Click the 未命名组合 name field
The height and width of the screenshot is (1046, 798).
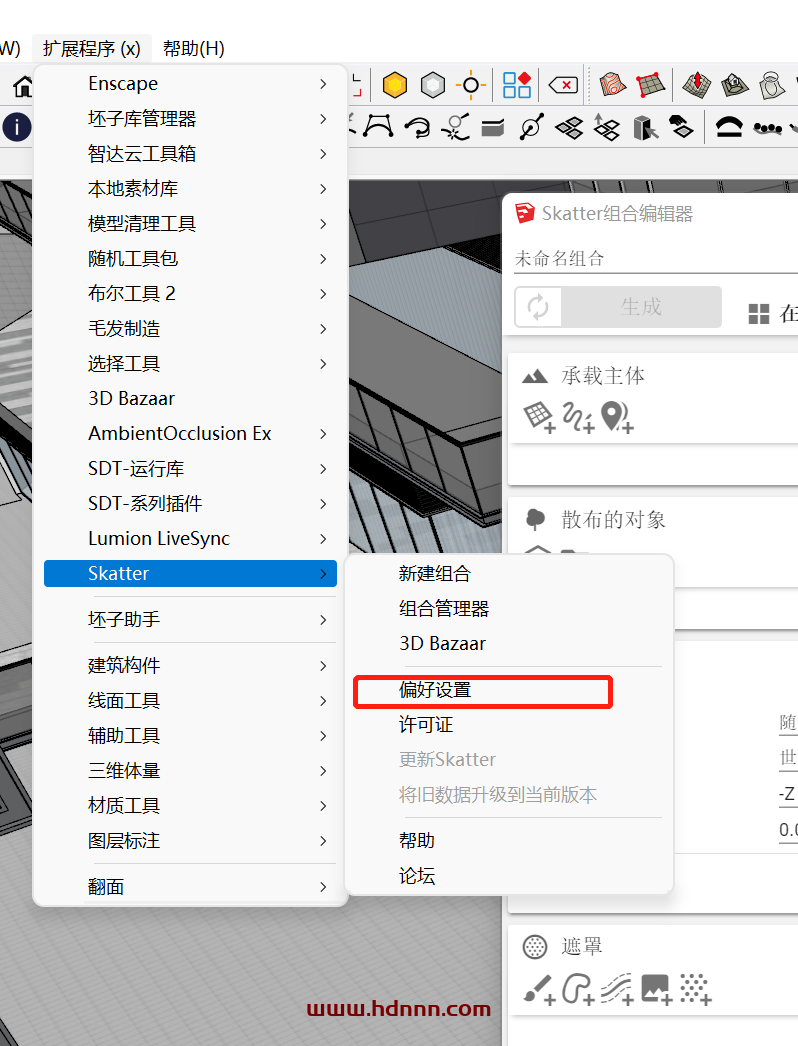(656, 258)
